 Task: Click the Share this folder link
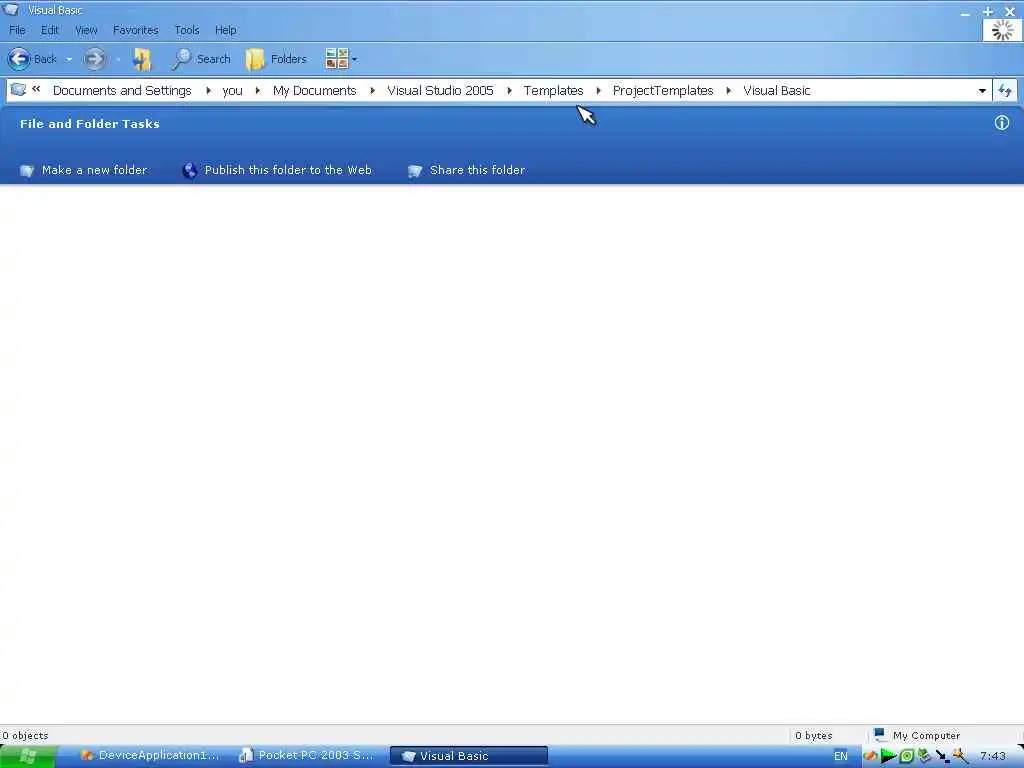point(477,170)
